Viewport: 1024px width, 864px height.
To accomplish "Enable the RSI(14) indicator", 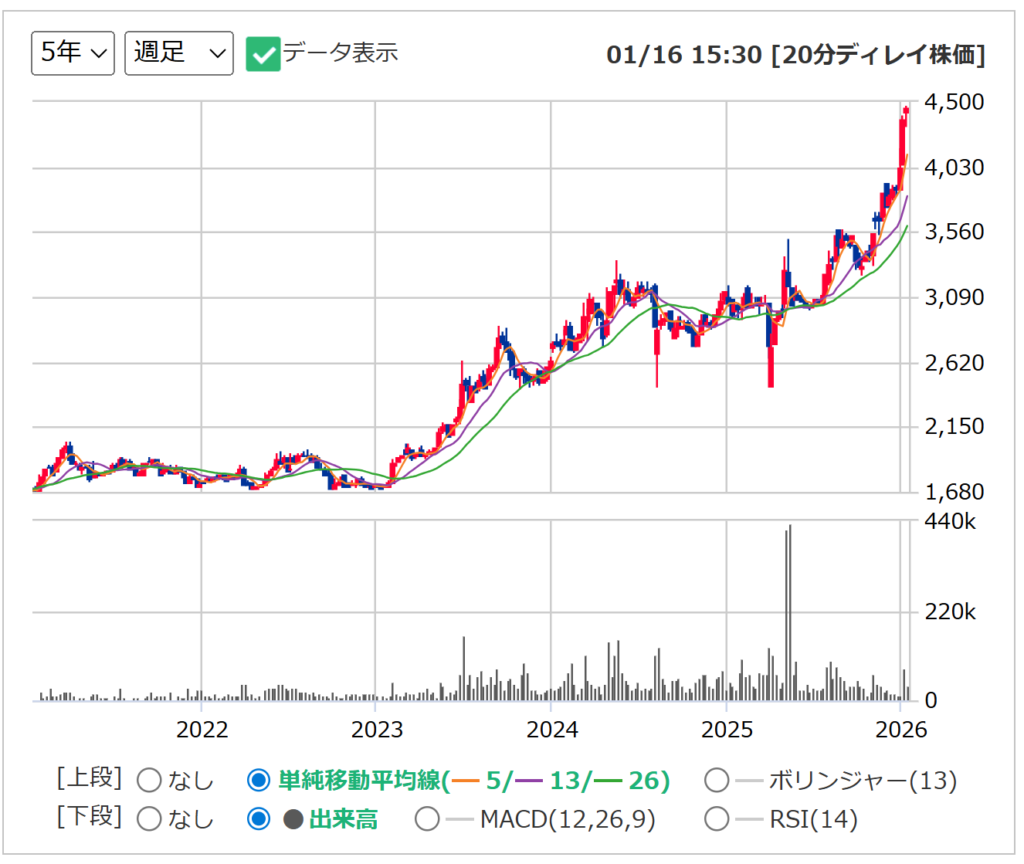I will (x=717, y=818).
